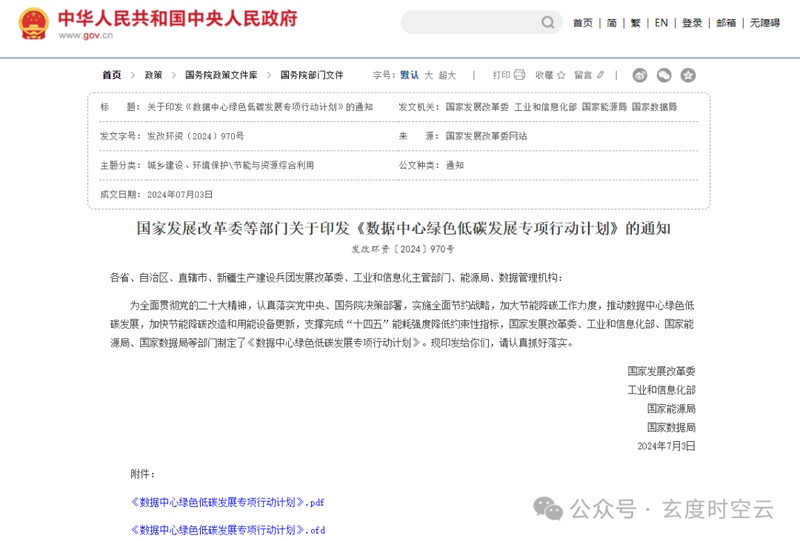Click 登录 in the top bar
Screen dimensions: 800x541
tap(692, 23)
